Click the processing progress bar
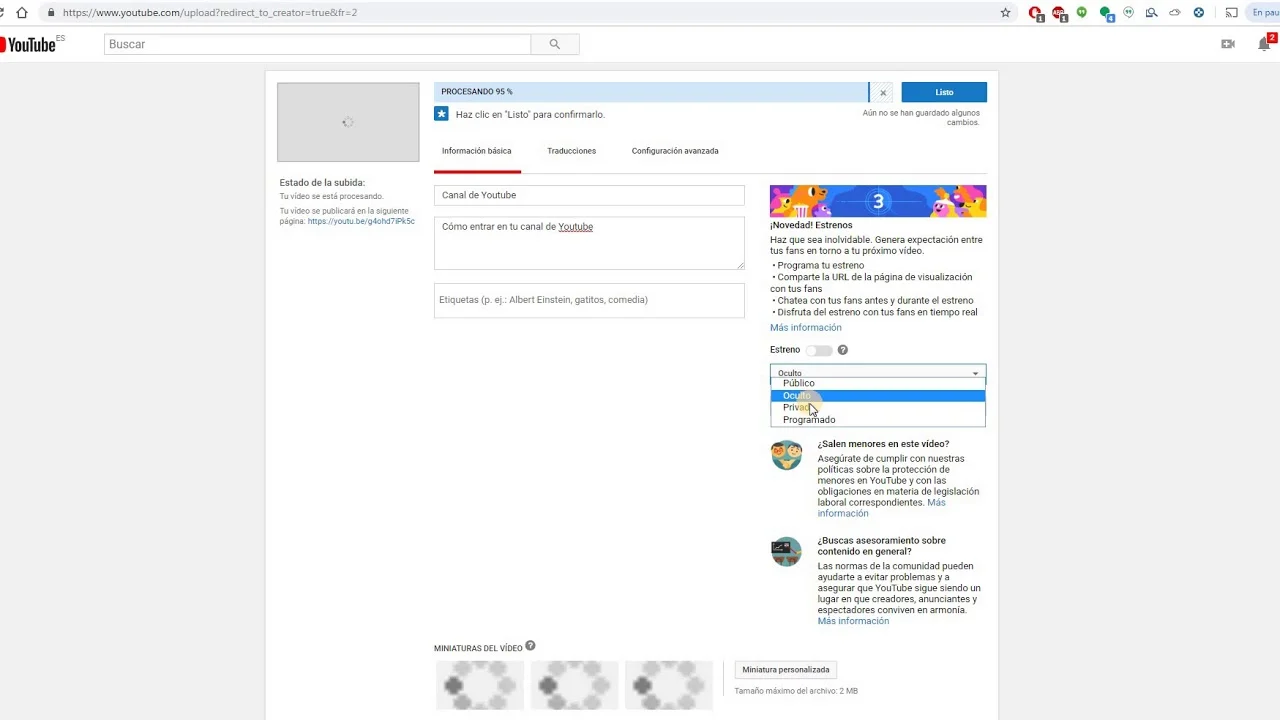 coord(650,92)
